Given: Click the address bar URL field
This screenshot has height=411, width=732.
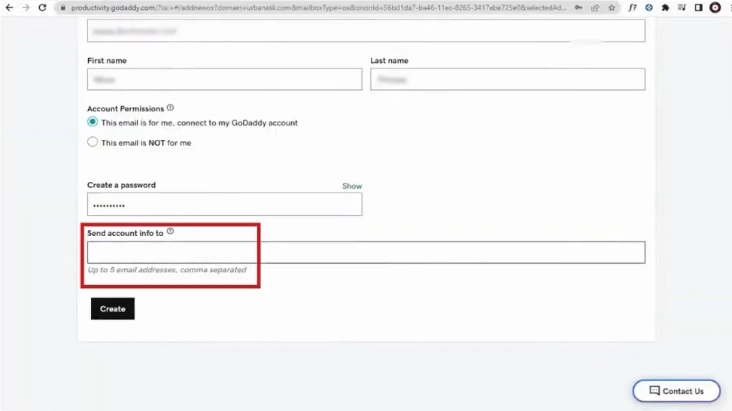Looking at the screenshot, I should tap(318, 7).
